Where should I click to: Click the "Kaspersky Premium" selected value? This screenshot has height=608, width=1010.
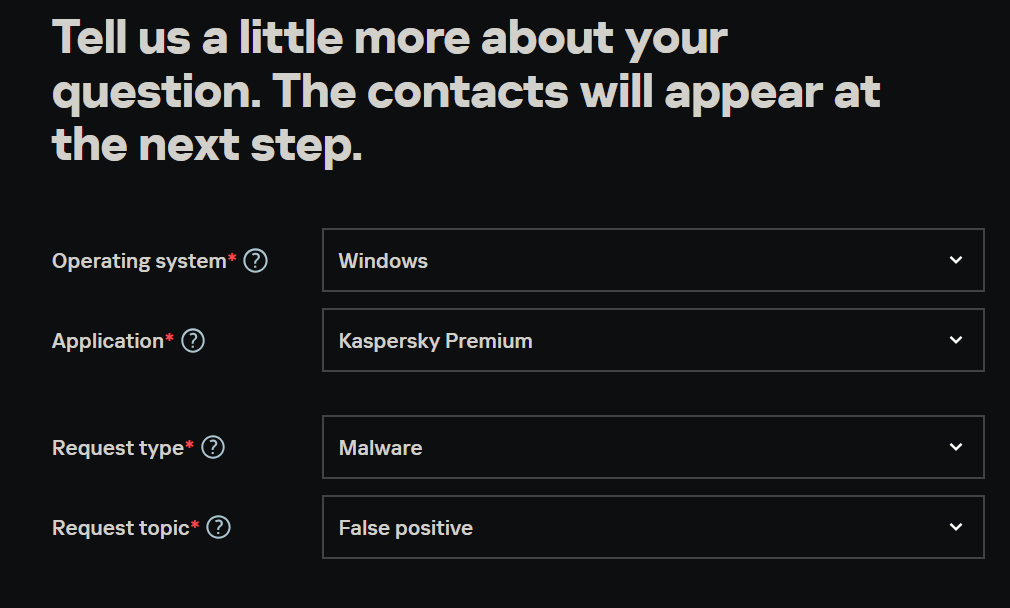pyautogui.click(x=435, y=341)
